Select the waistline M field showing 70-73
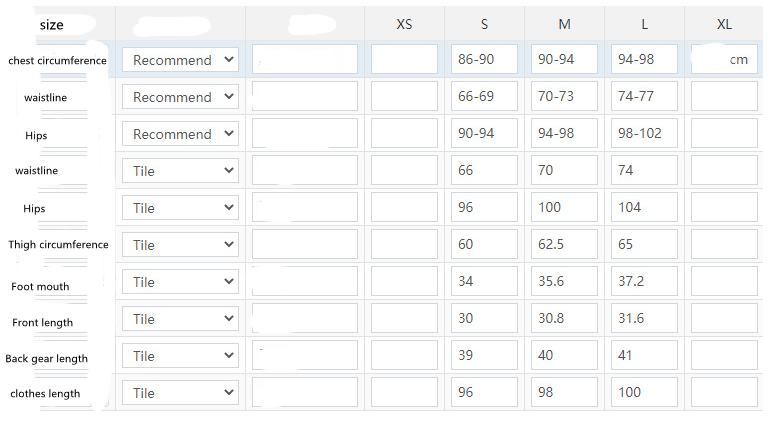The height and width of the screenshot is (427, 775). (564, 97)
